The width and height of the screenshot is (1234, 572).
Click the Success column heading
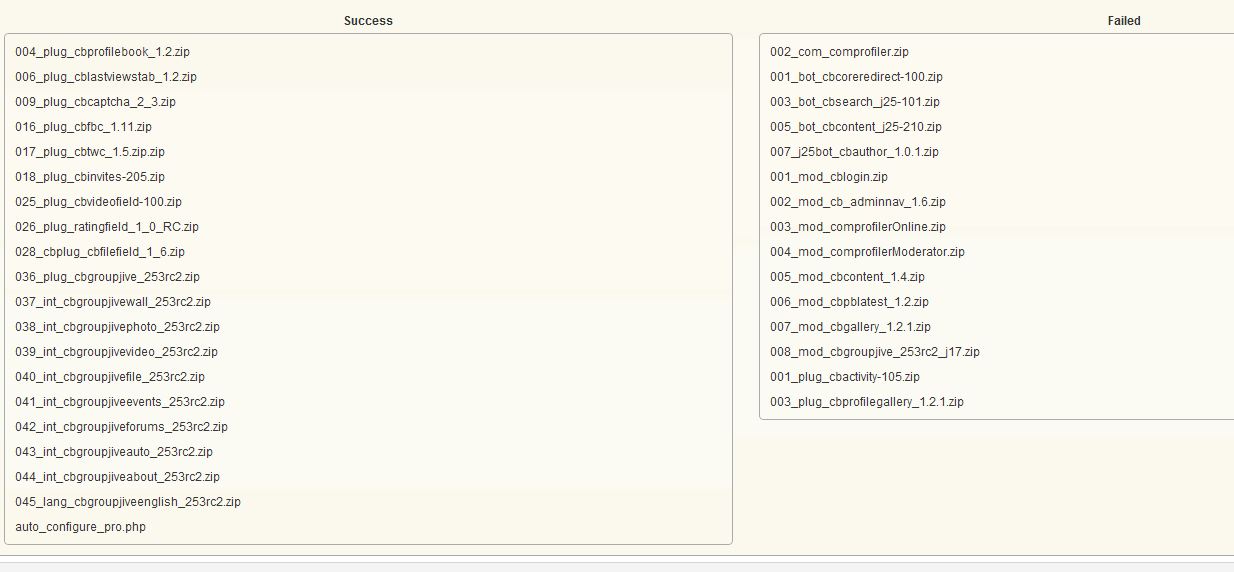coord(368,21)
